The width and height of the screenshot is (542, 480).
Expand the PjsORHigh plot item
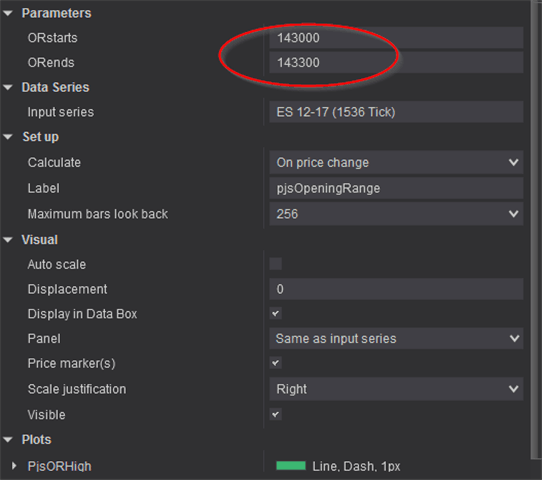14,466
